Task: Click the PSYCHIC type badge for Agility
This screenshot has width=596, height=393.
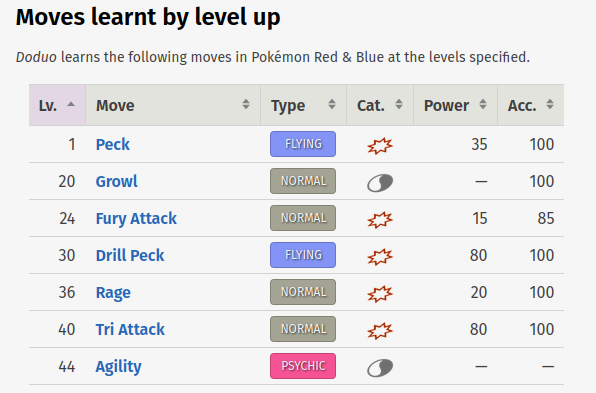Action: (303, 366)
